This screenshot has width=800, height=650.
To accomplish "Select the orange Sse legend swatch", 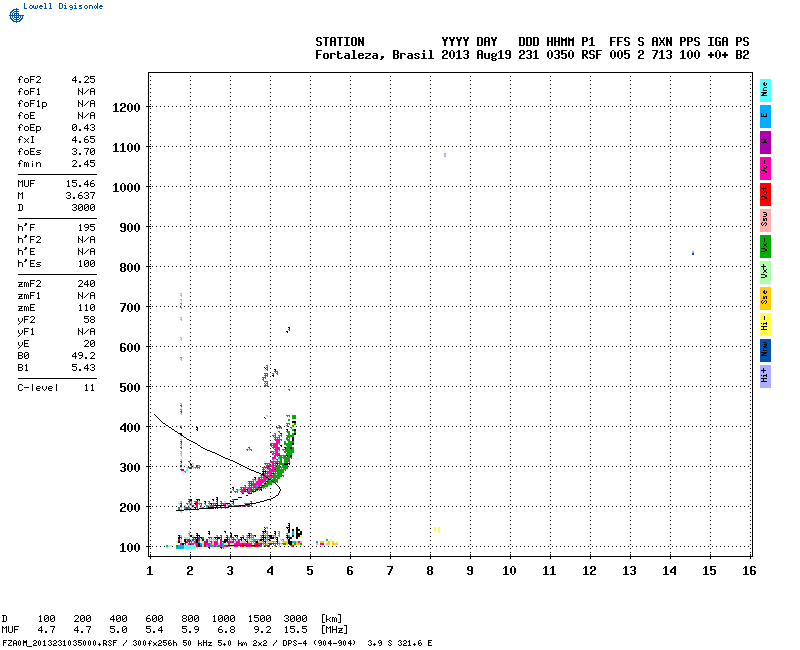I will (x=765, y=298).
